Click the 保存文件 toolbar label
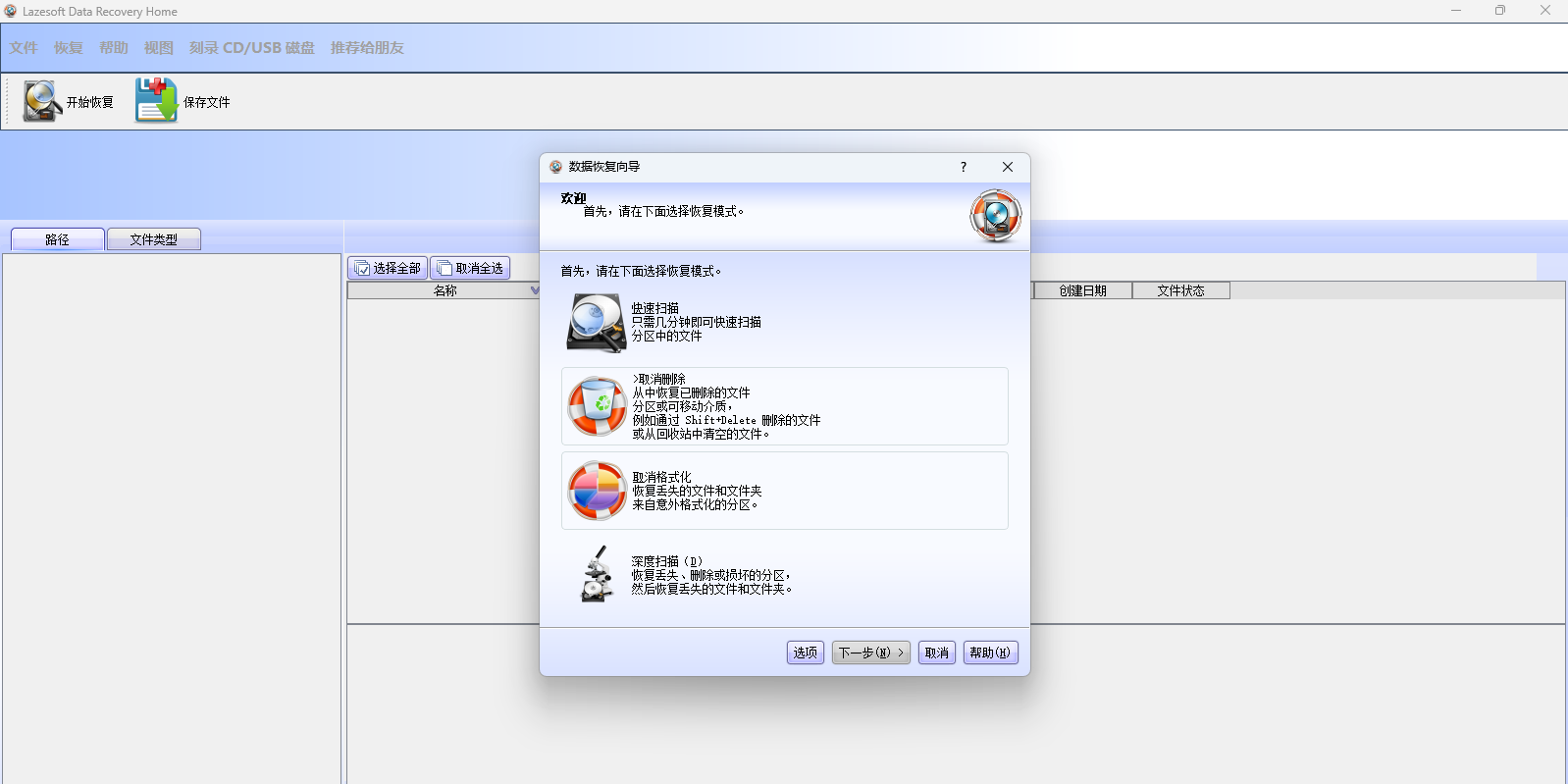1568x784 pixels. pos(207,102)
